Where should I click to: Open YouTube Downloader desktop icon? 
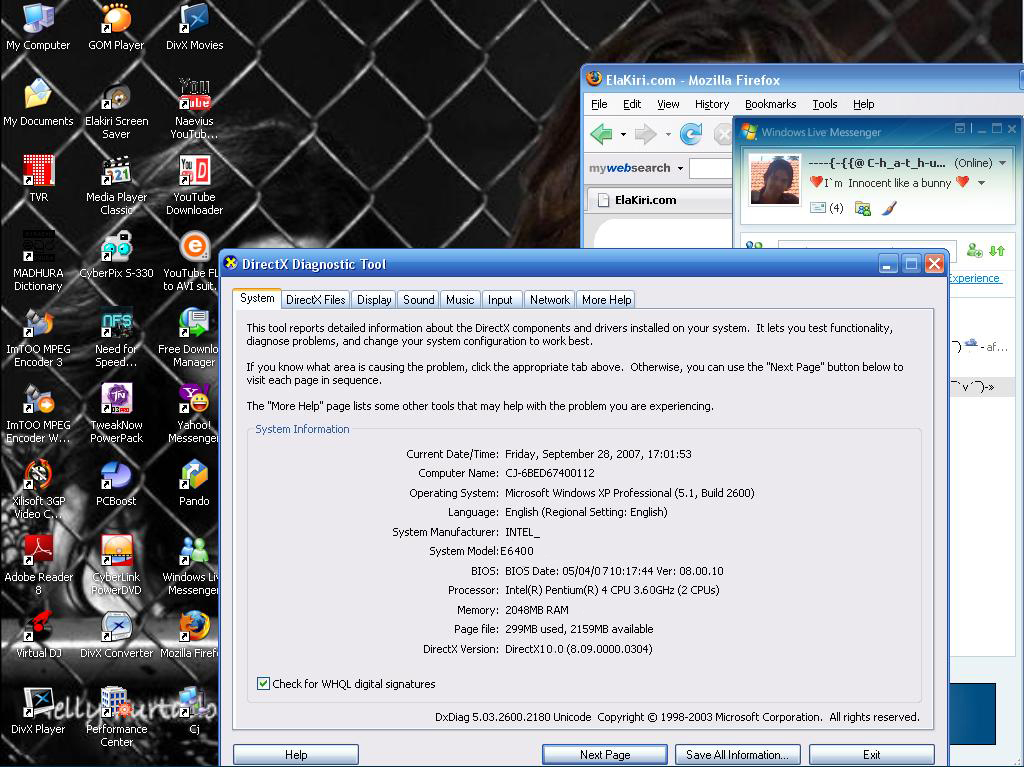[194, 186]
